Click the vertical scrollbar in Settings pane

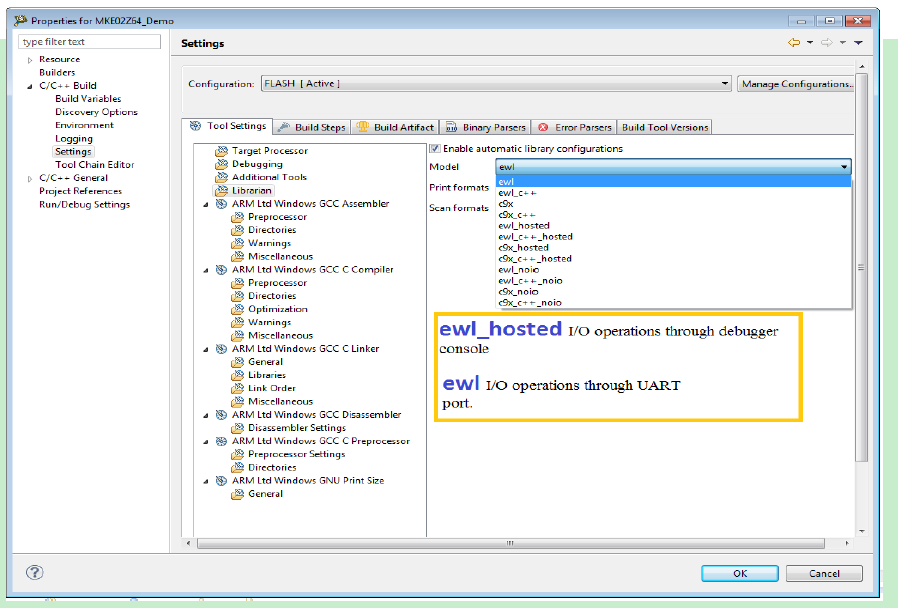click(x=861, y=267)
